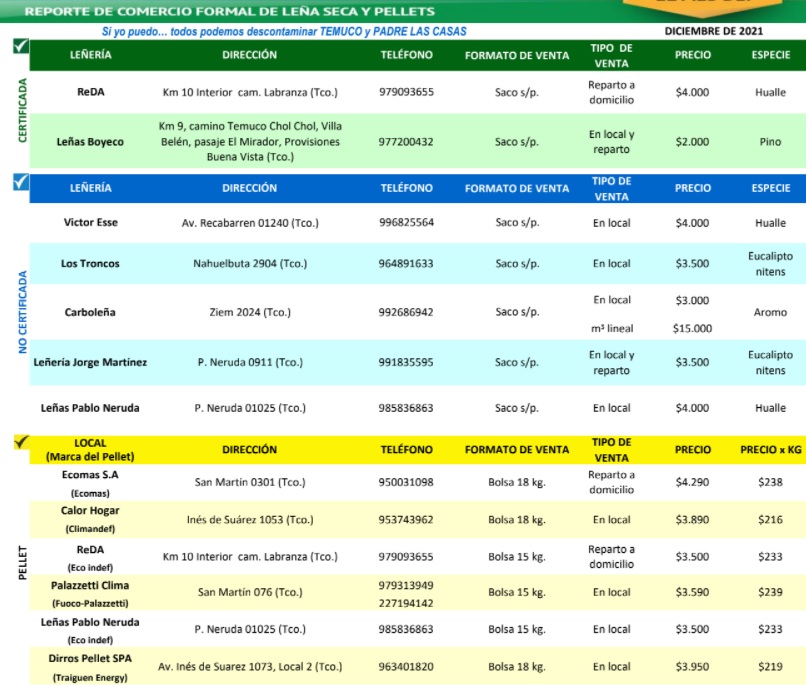Viewport: 806px width, 685px height.
Task: Click the 'Ecomas S.A' name cell
Action: [x=90, y=475]
